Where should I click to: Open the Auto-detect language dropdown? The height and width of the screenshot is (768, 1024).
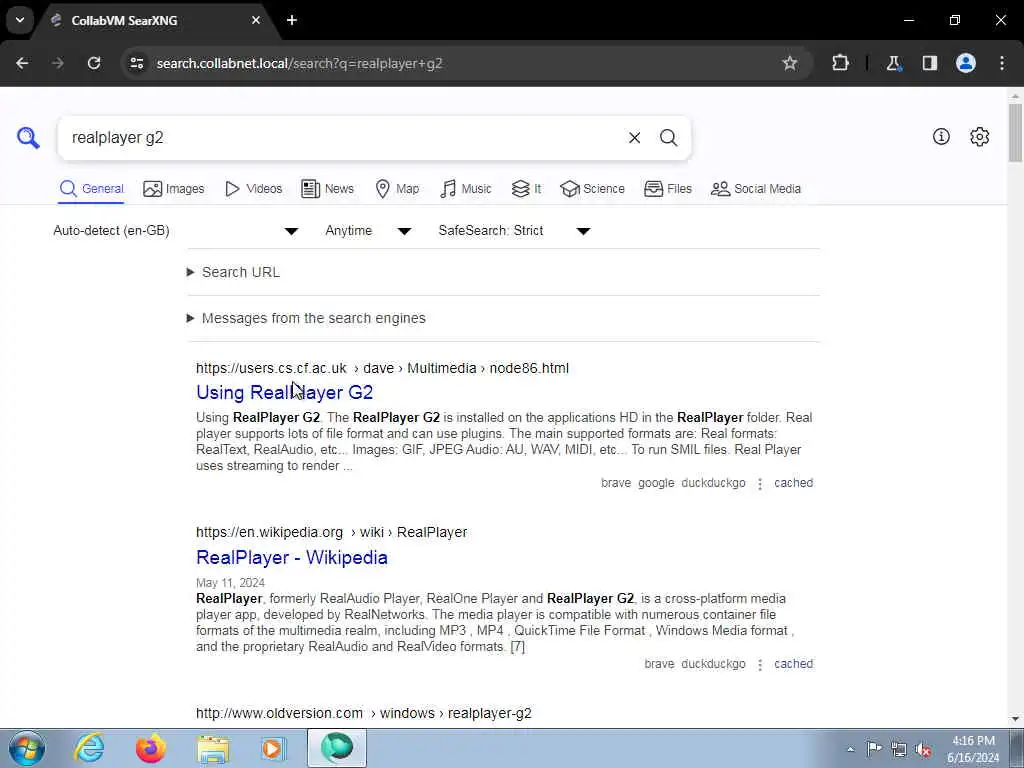pyautogui.click(x=176, y=231)
